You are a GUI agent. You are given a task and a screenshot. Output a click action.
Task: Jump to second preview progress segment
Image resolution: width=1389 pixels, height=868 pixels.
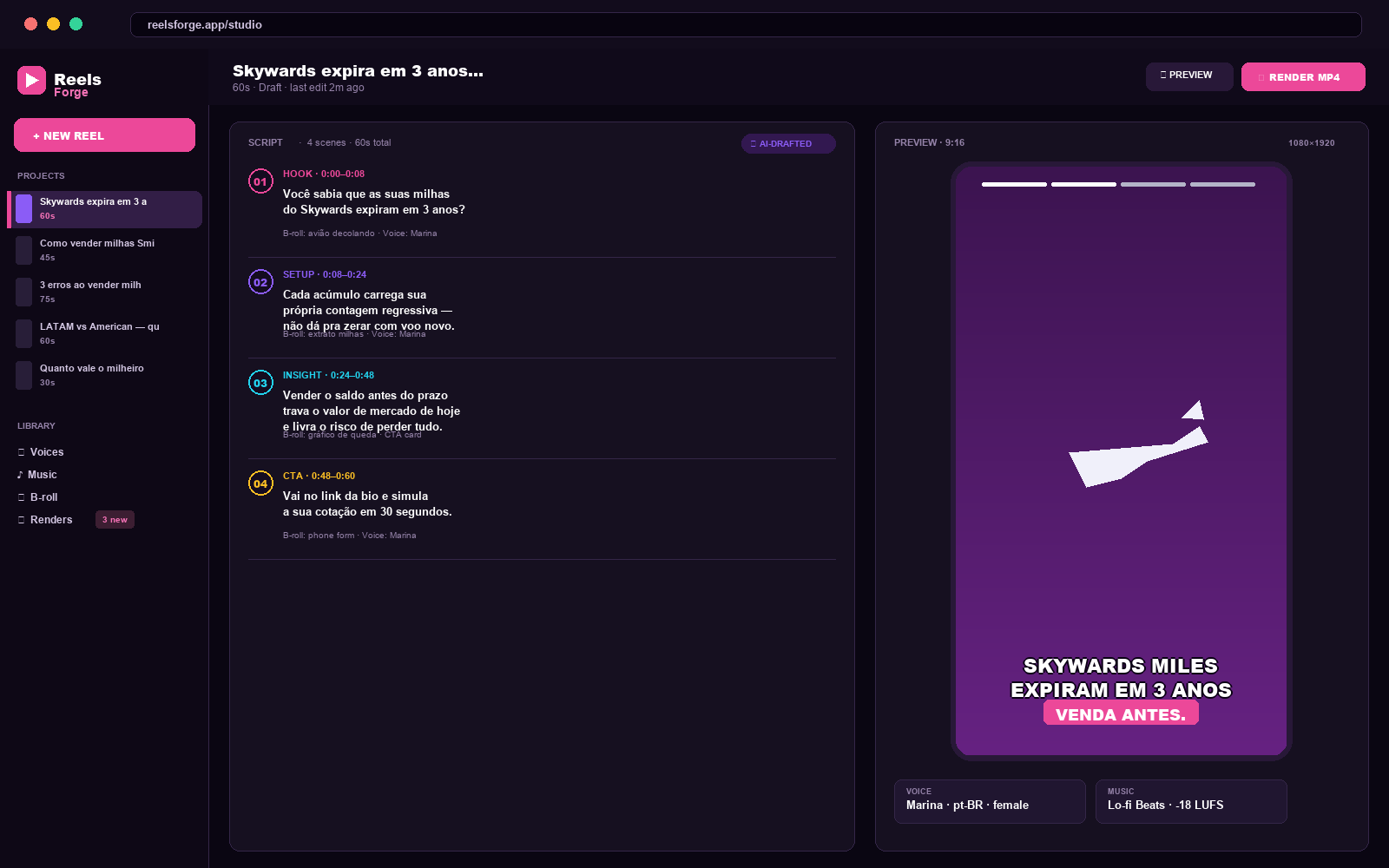click(1083, 185)
